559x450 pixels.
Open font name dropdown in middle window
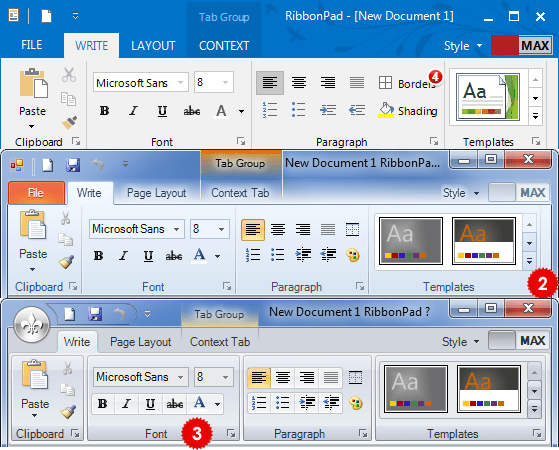(176, 229)
